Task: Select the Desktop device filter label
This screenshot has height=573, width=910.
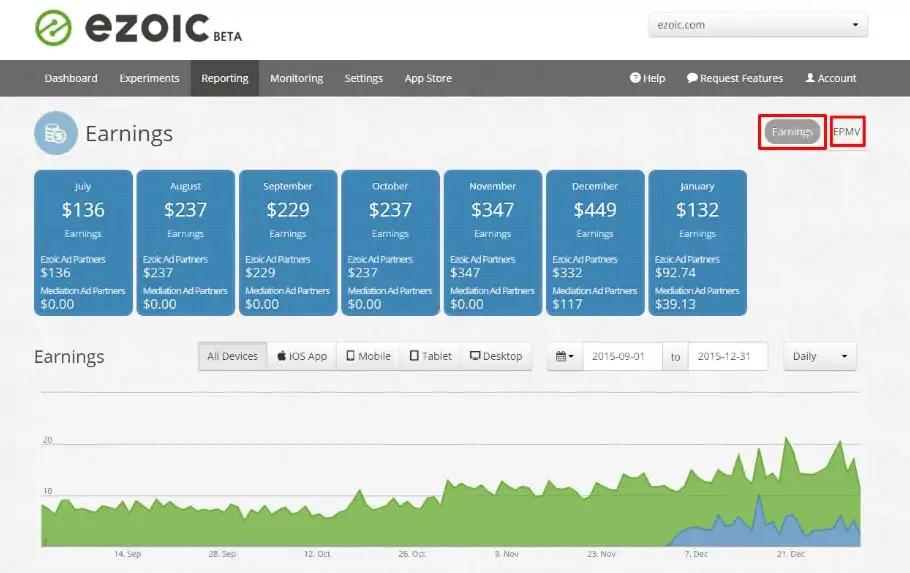Action: pyautogui.click(x=503, y=356)
